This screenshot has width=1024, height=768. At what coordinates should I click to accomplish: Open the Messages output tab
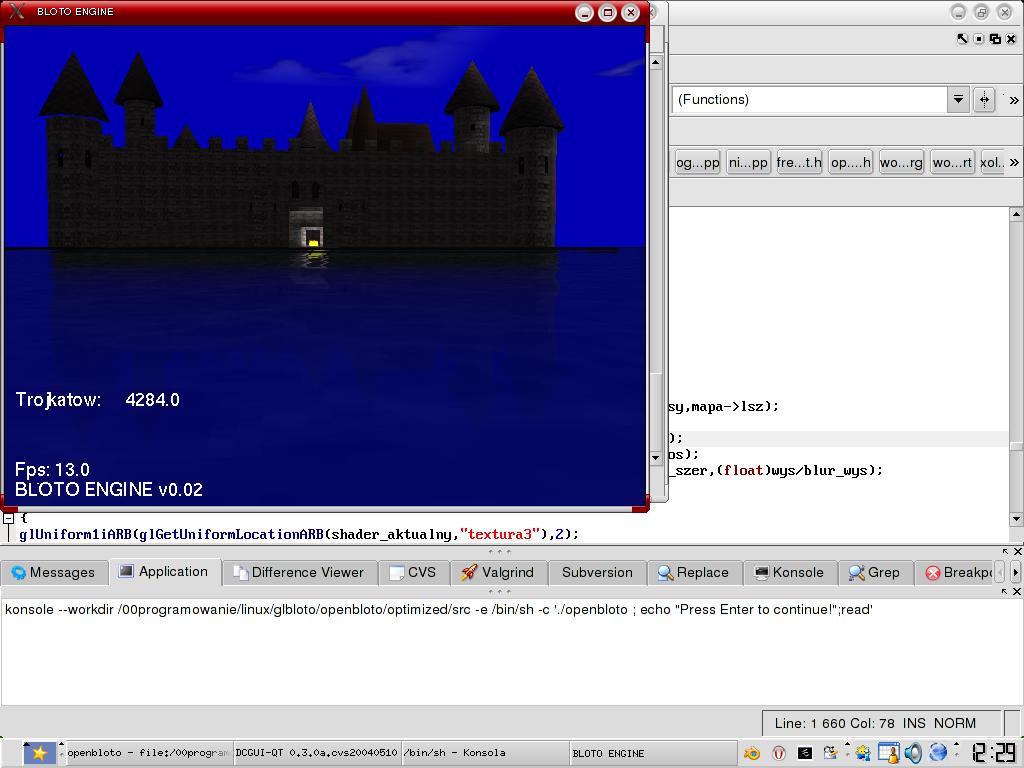[x=54, y=573]
